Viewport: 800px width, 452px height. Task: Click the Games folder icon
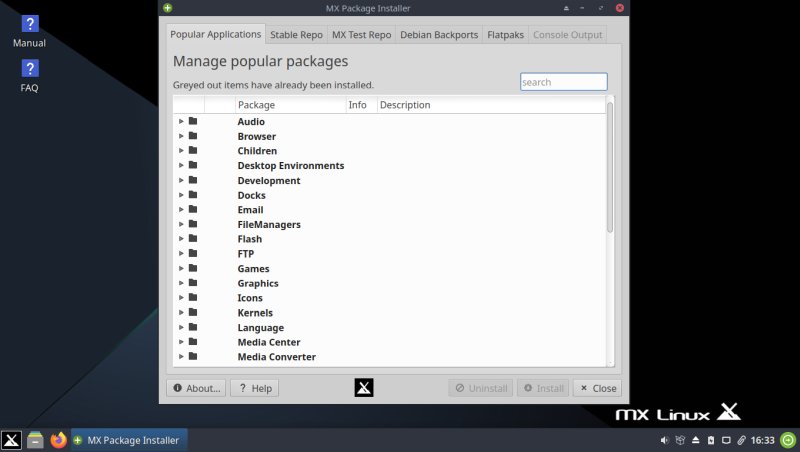tap(193, 268)
